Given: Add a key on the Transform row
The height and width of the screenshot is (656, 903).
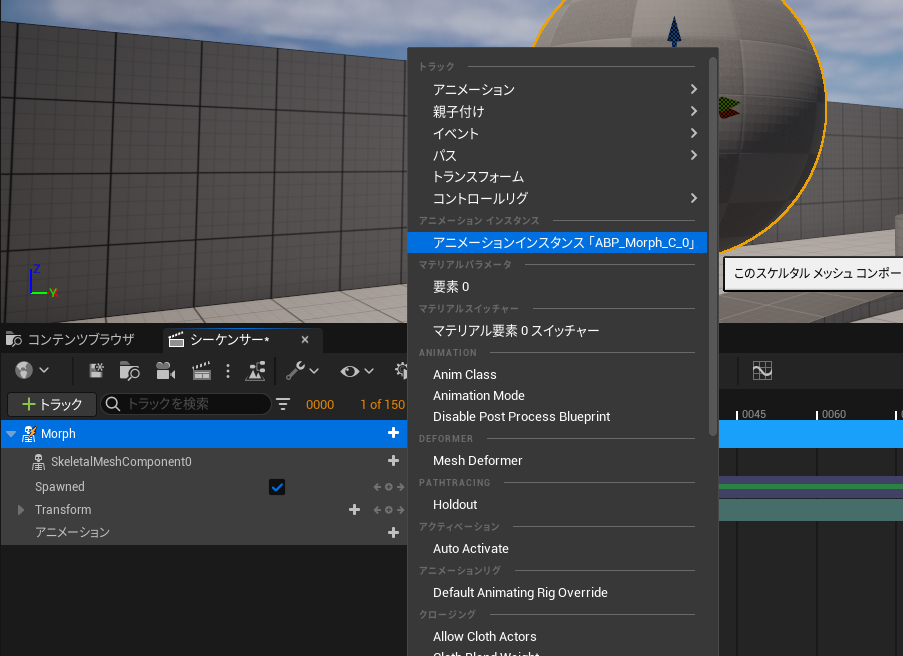Looking at the screenshot, I should click(x=389, y=510).
